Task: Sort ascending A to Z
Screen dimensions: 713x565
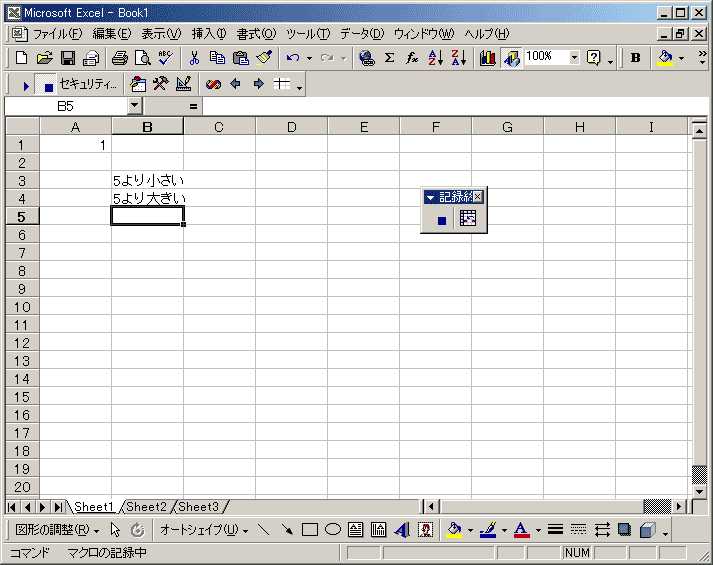Action: pyautogui.click(x=435, y=58)
